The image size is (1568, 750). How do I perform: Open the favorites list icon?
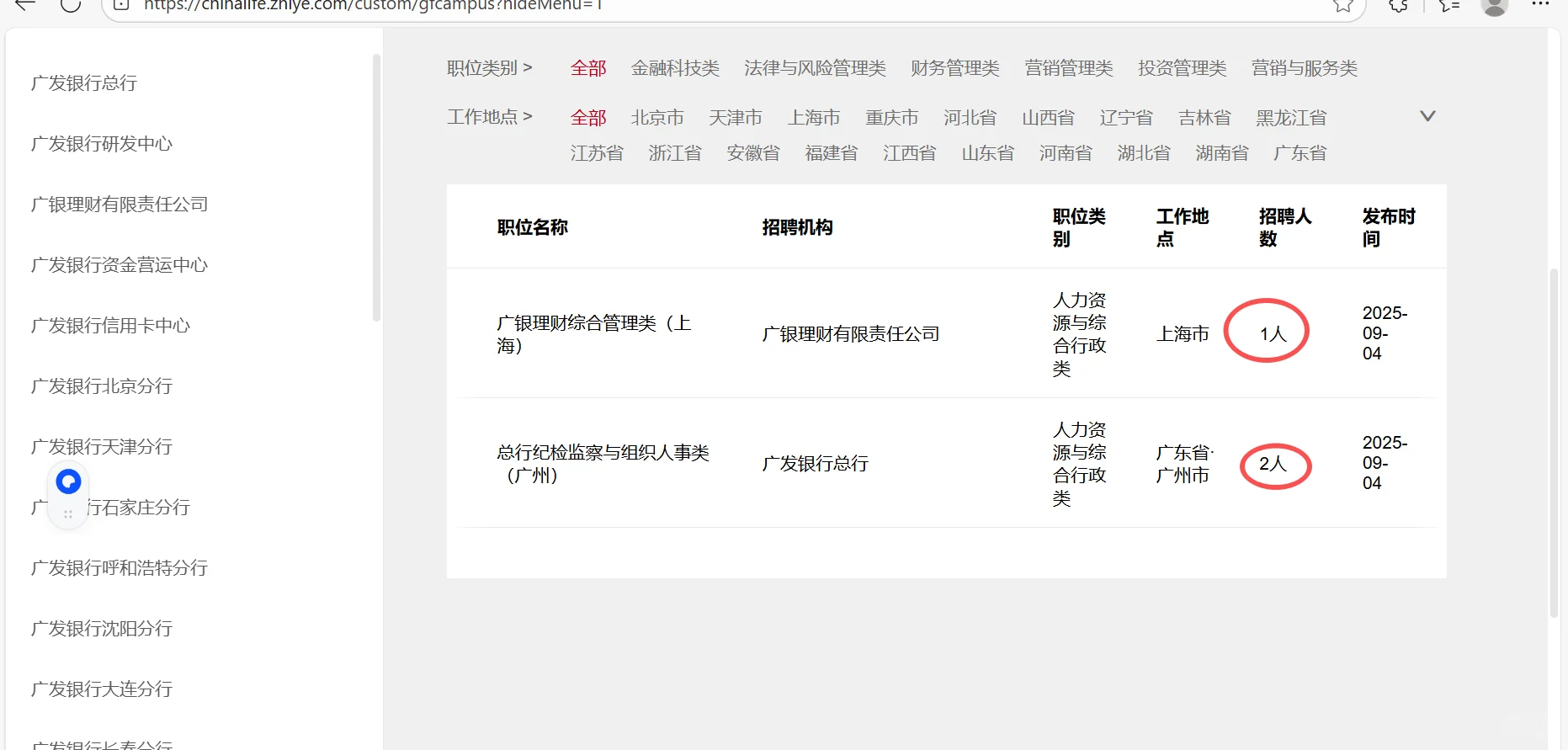(1449, 5)
